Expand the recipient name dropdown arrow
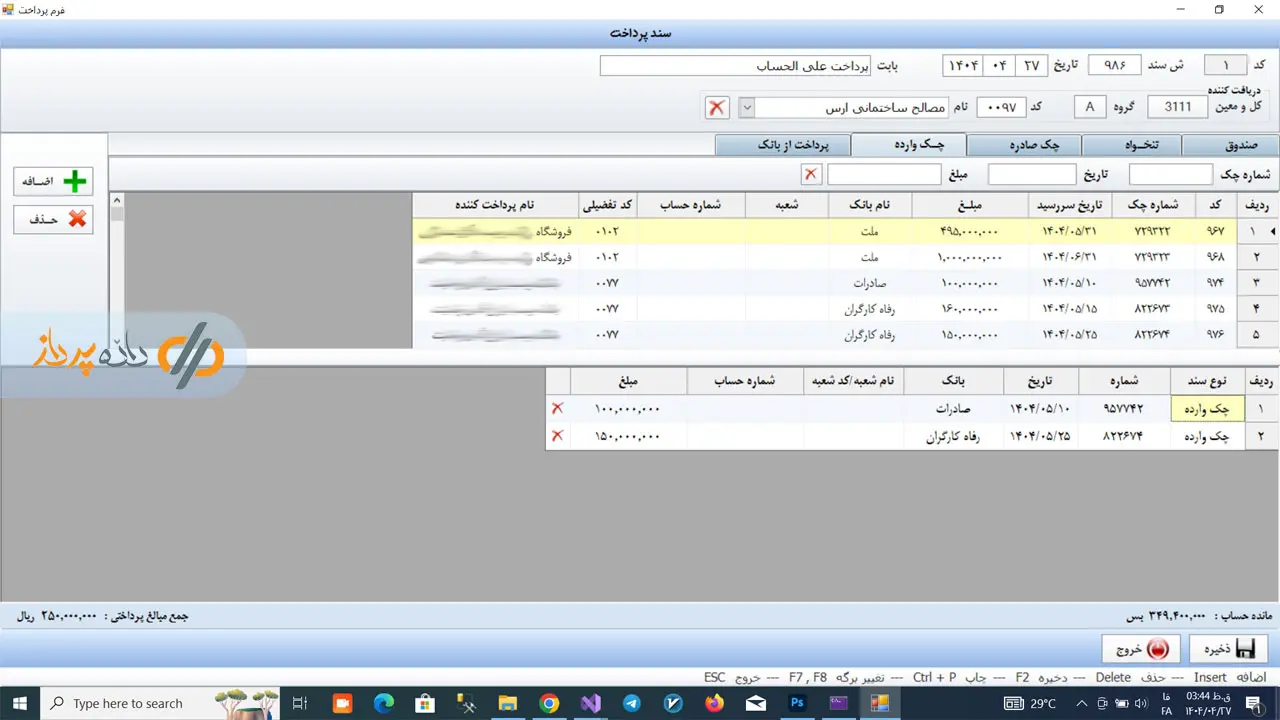1280x720 pixels. click(746, 107)
